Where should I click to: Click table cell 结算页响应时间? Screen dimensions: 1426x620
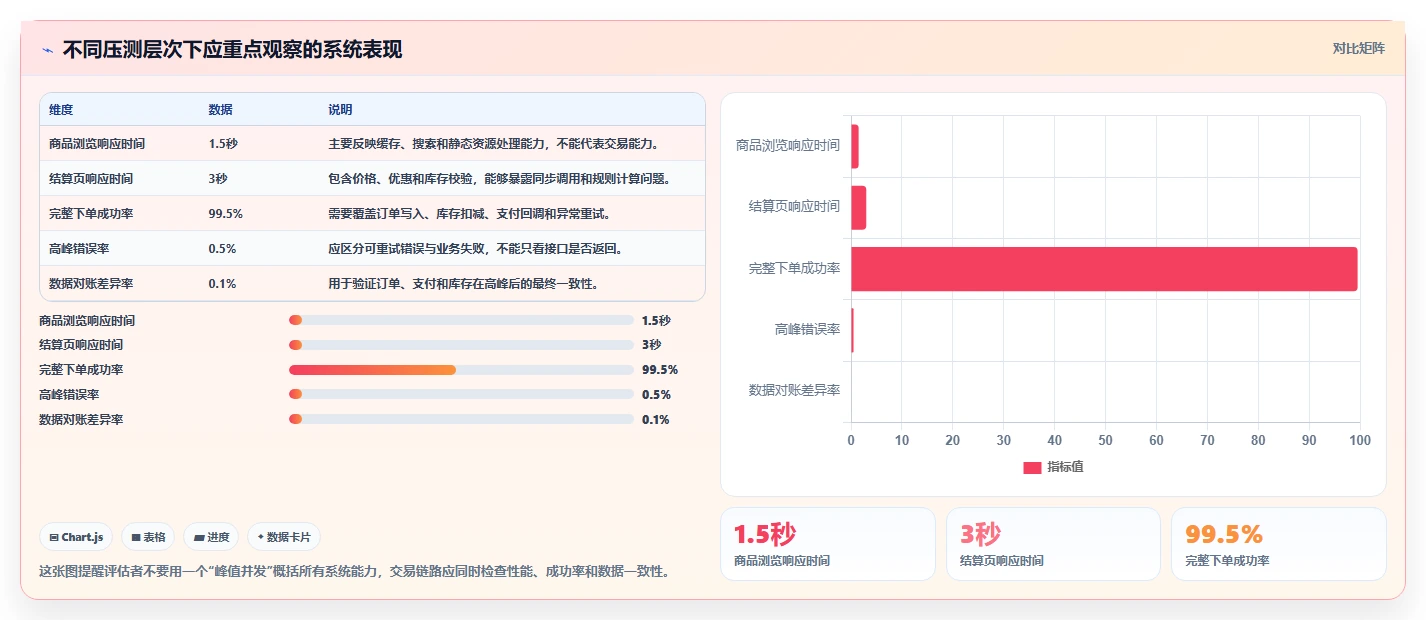91,179
